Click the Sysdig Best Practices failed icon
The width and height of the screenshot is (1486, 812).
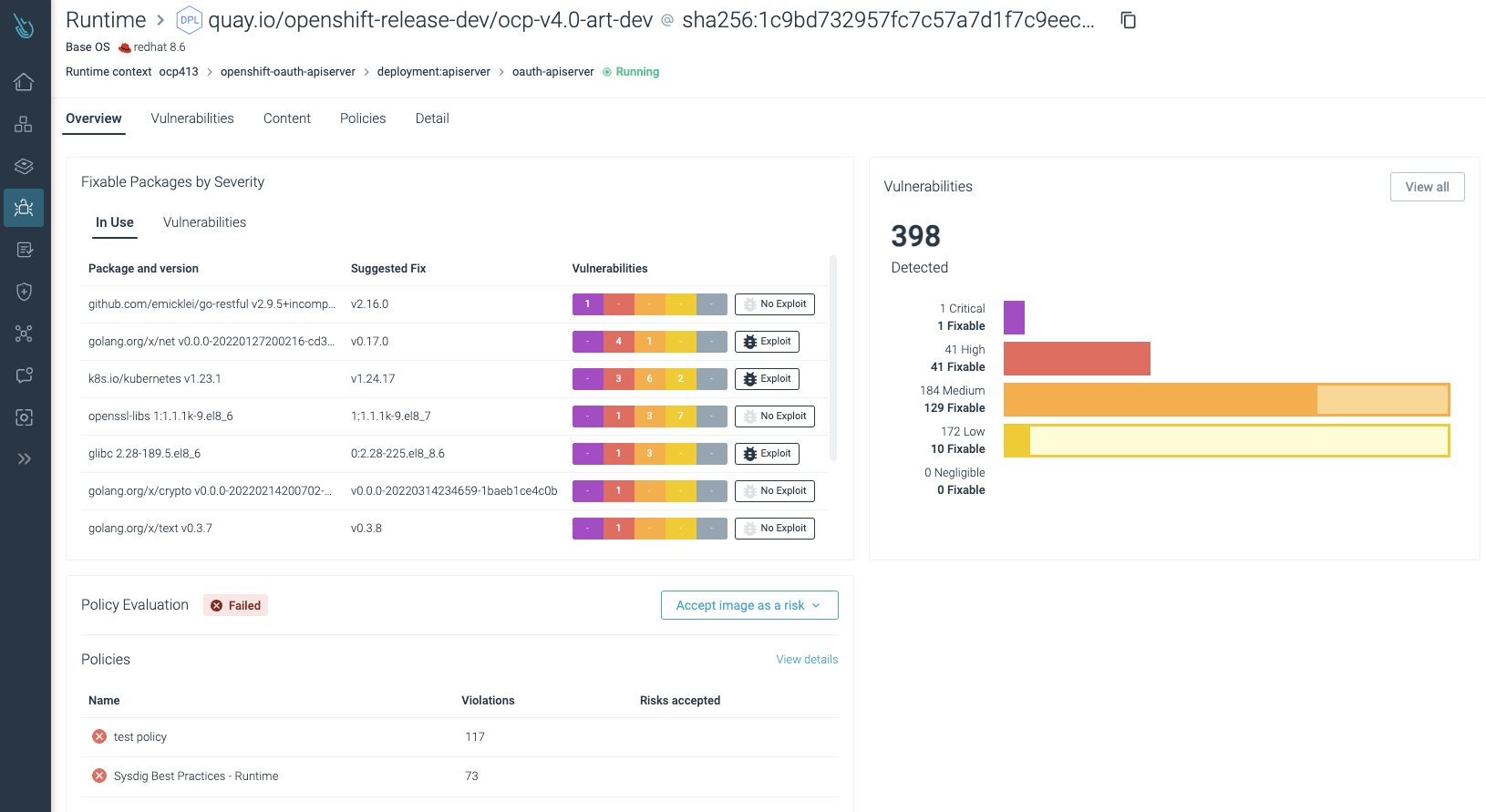[x=99, y=776]
